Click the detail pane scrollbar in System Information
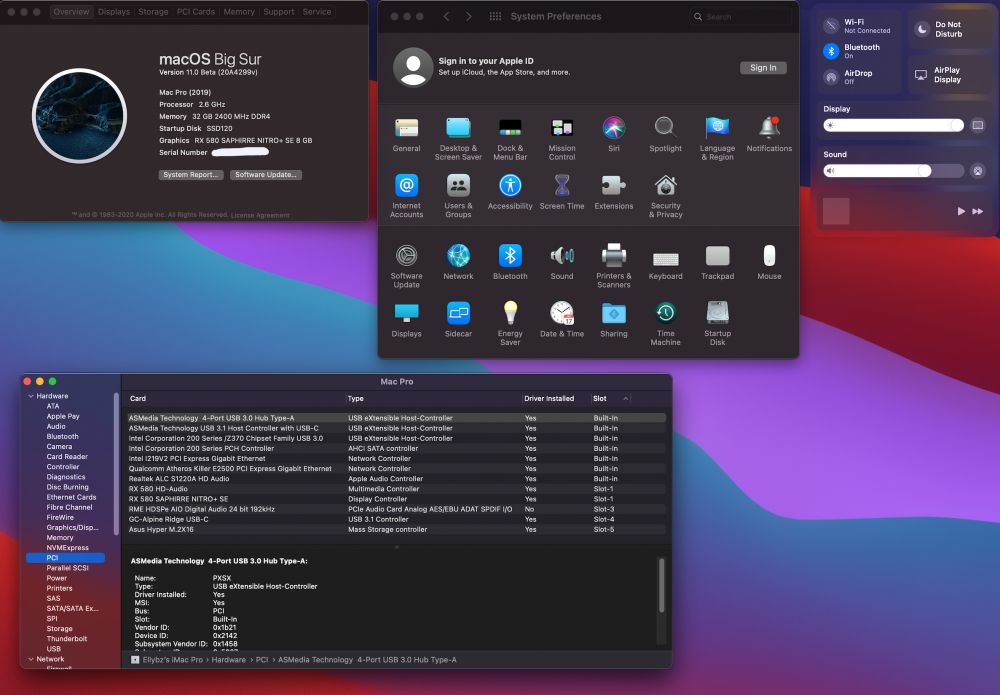The height and width of the screenshot is (695, 1000). coord(661,585)
